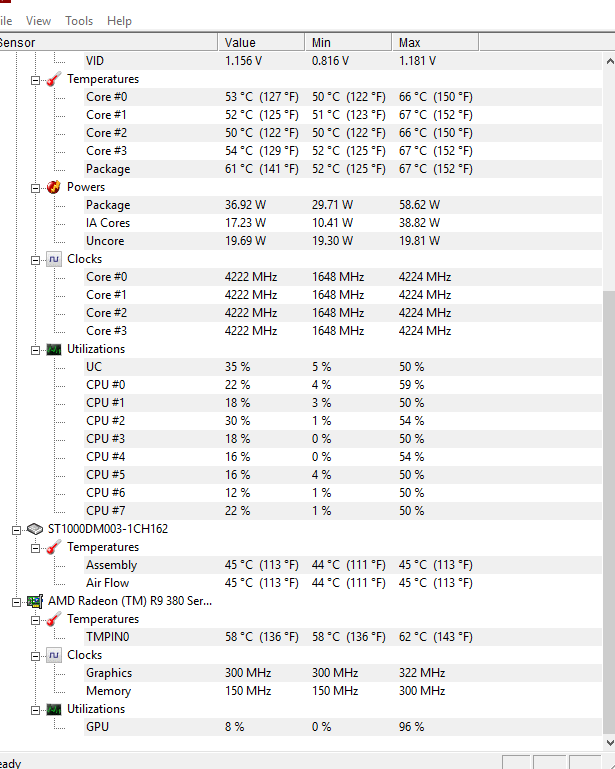Open the View menu
The image size is (615, 769).
point(39,20)
